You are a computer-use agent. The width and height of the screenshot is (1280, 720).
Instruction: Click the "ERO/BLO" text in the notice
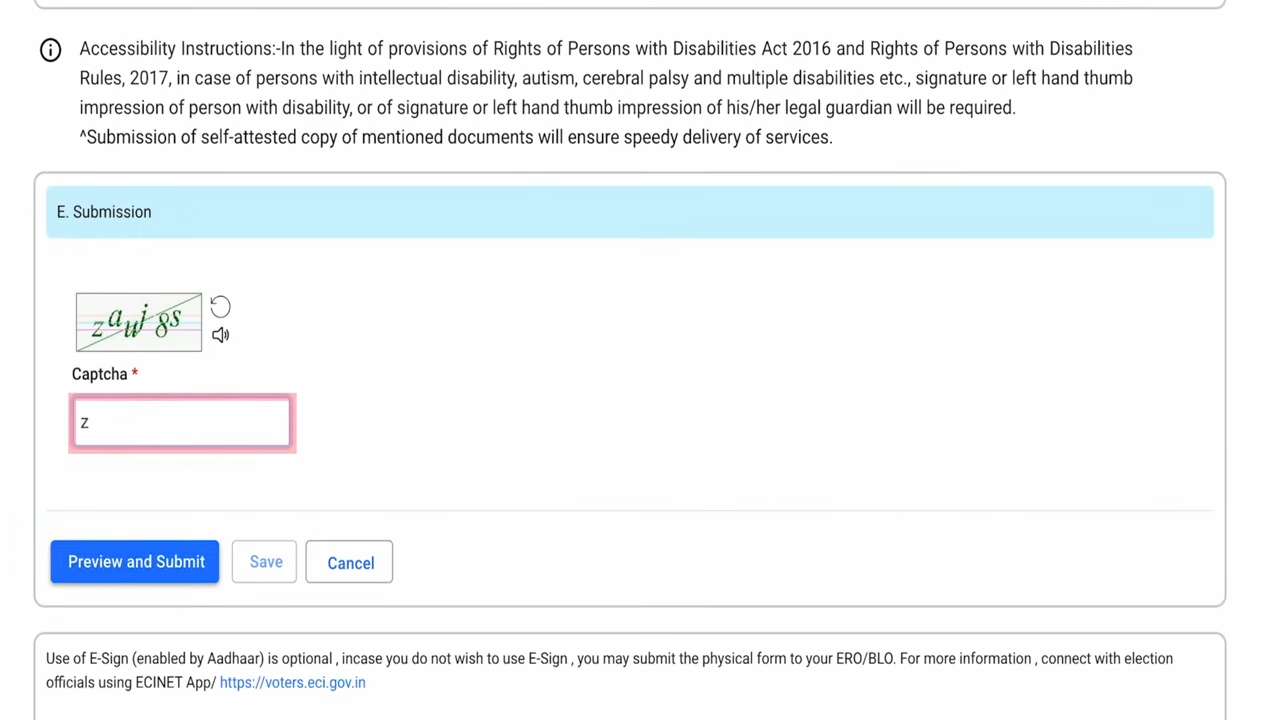pos(865,659)
